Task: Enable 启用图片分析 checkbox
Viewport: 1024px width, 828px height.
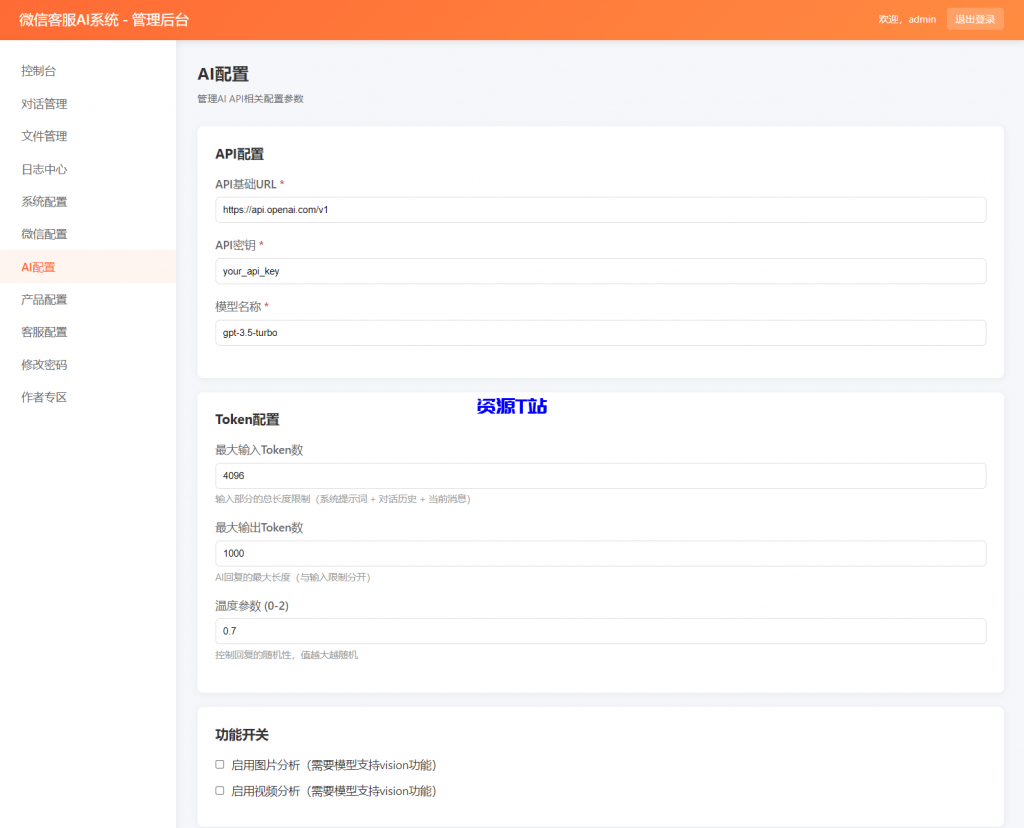Action: click(x=219, y=764)
